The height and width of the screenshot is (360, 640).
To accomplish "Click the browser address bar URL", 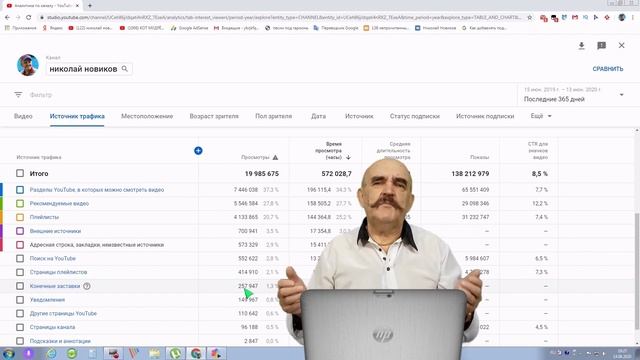I will point(284,18).
